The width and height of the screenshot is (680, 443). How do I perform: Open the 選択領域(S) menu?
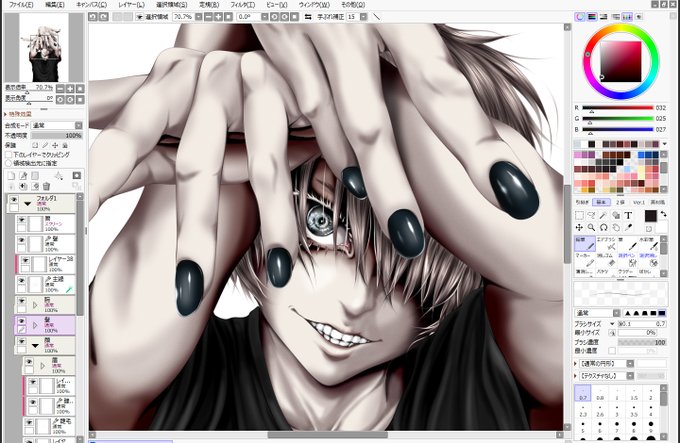(x=172, y=5)
